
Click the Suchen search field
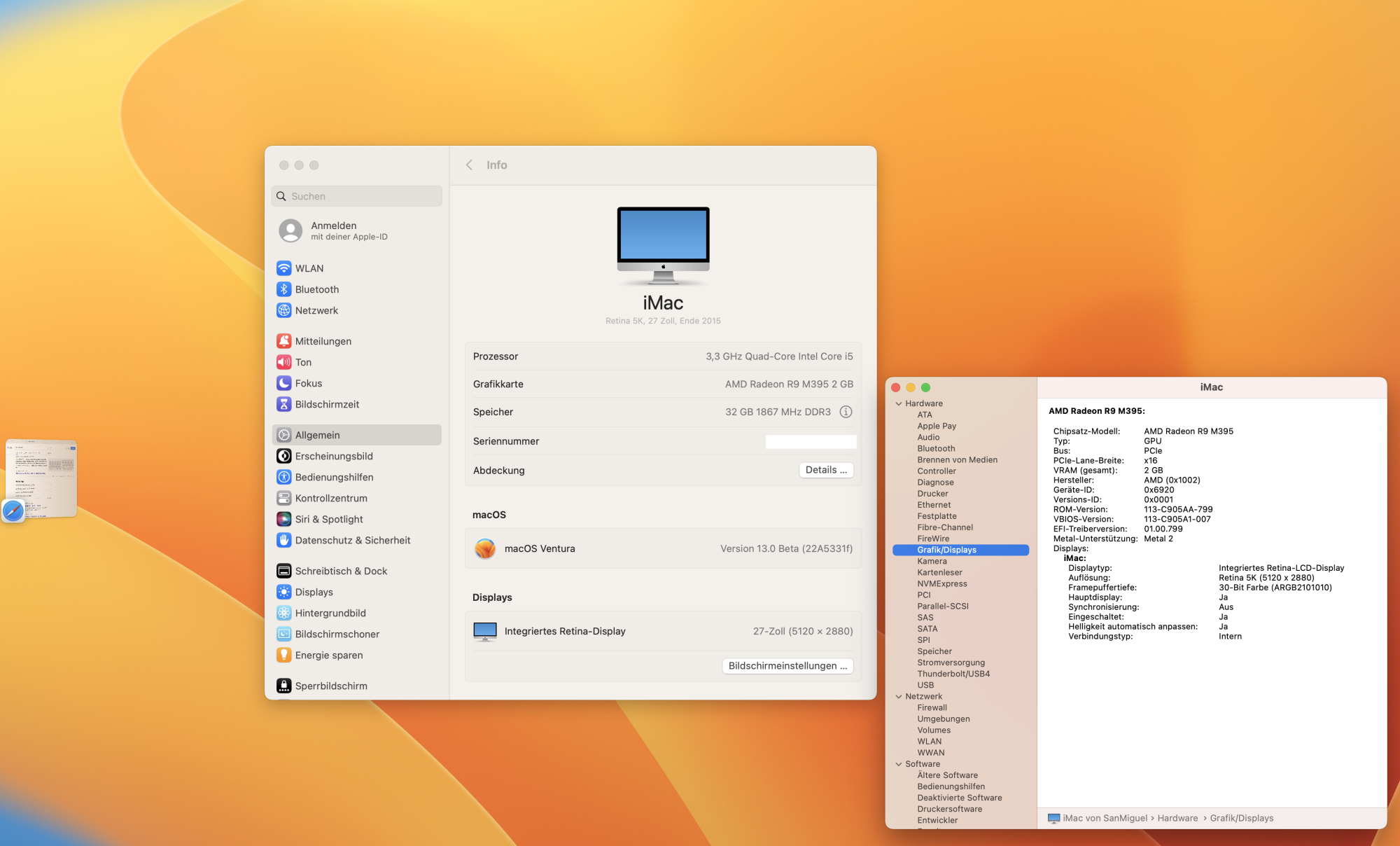[x=357, y=196]
